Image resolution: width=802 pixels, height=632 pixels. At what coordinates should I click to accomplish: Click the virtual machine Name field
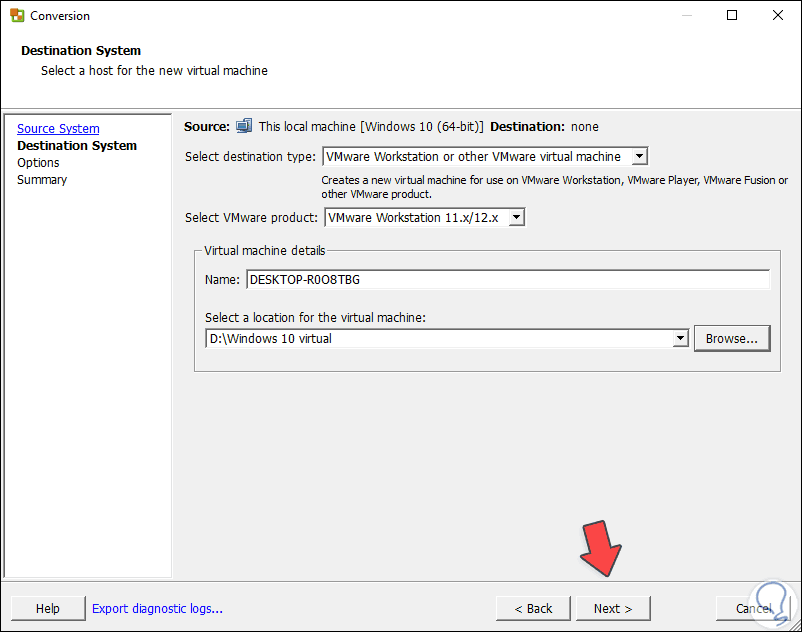[x=508, y=279]
